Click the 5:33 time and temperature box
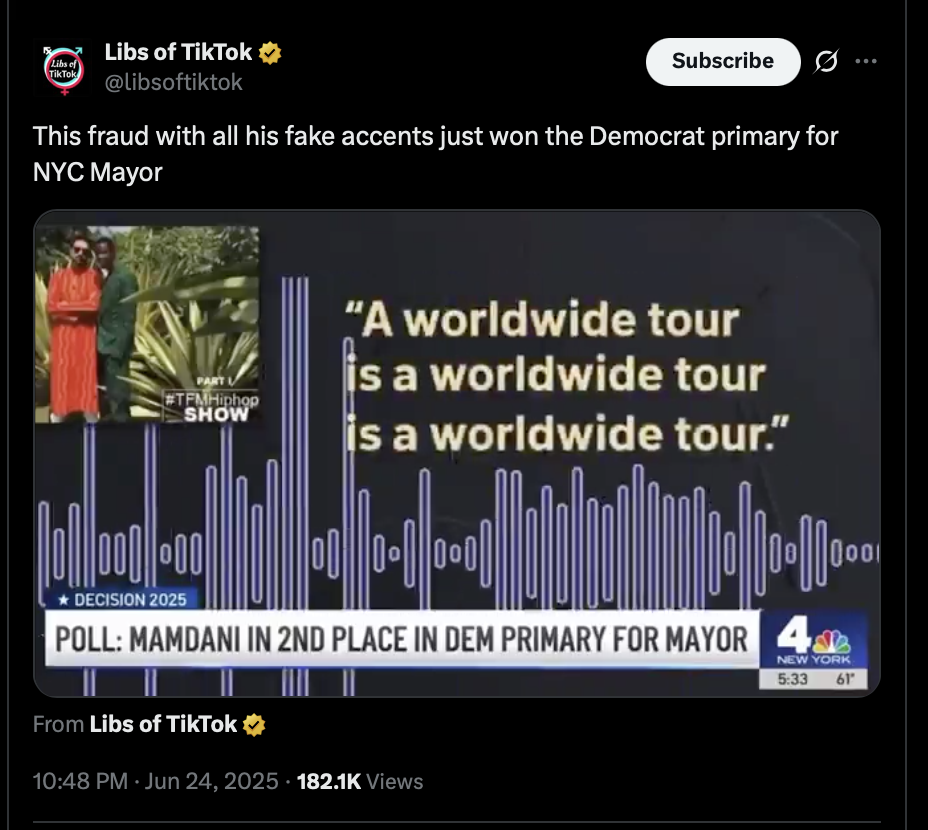 coord(814,679)
